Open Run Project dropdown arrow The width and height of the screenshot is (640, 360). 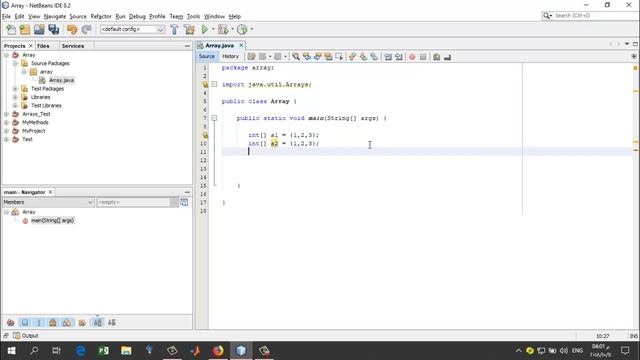[x=213, y=29]
